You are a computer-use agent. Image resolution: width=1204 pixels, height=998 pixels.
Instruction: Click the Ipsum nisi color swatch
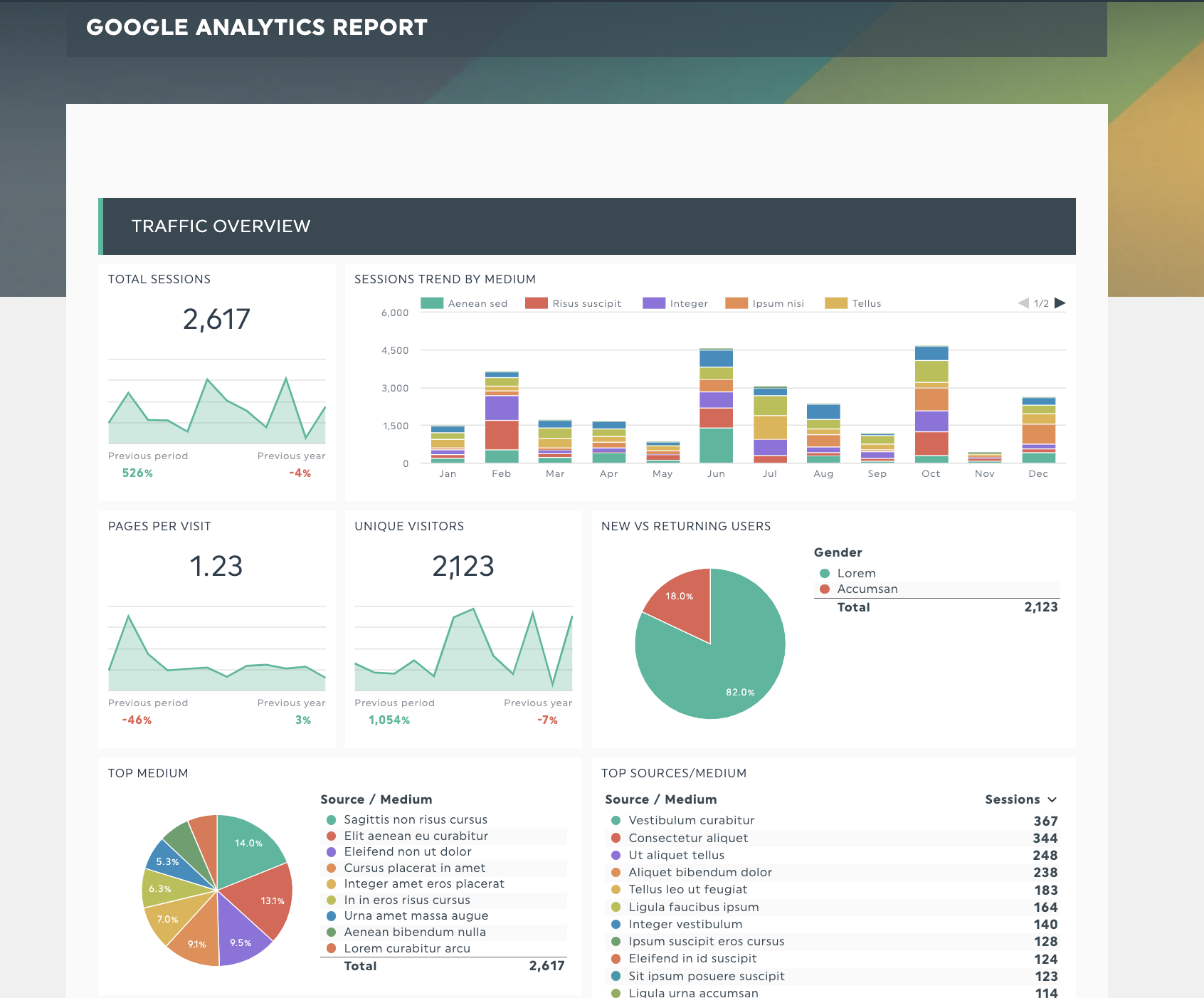734,303
